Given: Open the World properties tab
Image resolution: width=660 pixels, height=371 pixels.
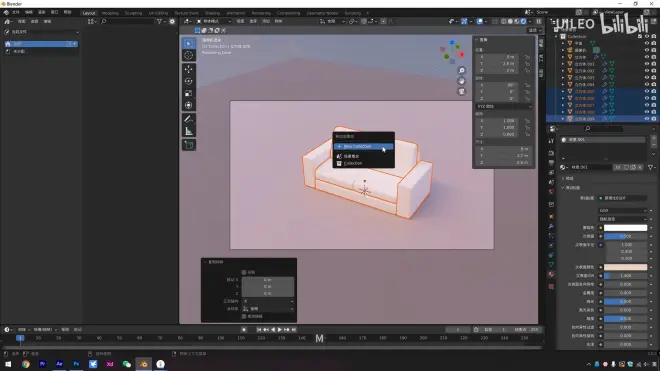Looking at the screenshot, I should (x=551, y=192).
